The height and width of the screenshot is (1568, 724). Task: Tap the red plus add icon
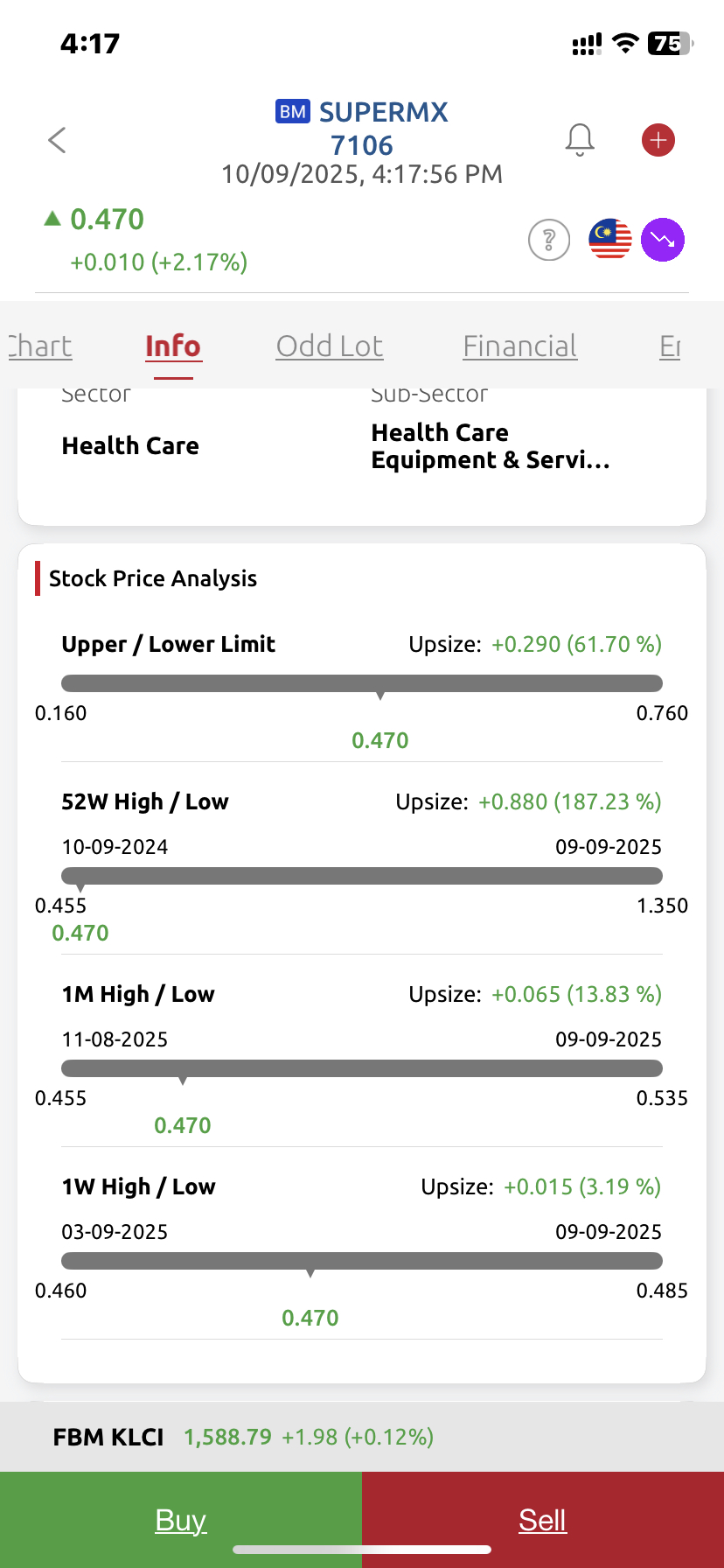(x=658, y=140)
